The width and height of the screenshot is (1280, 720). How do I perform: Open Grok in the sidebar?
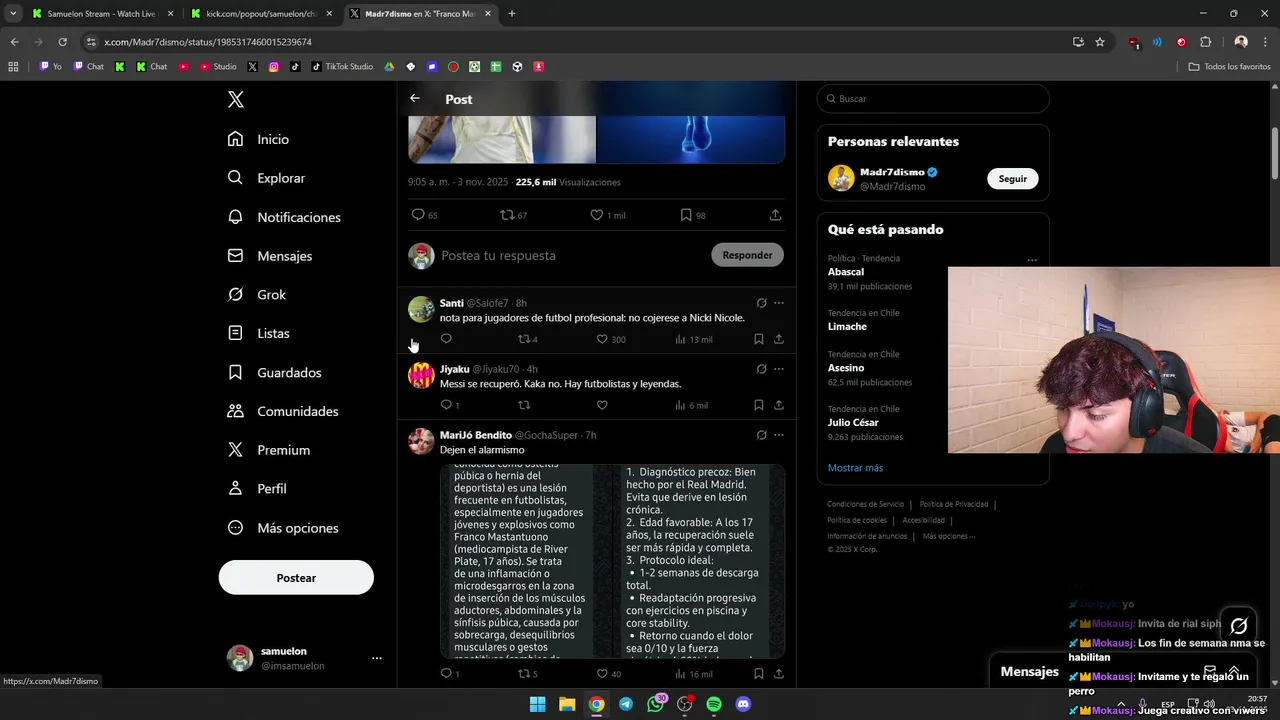(x=257, y=295)
